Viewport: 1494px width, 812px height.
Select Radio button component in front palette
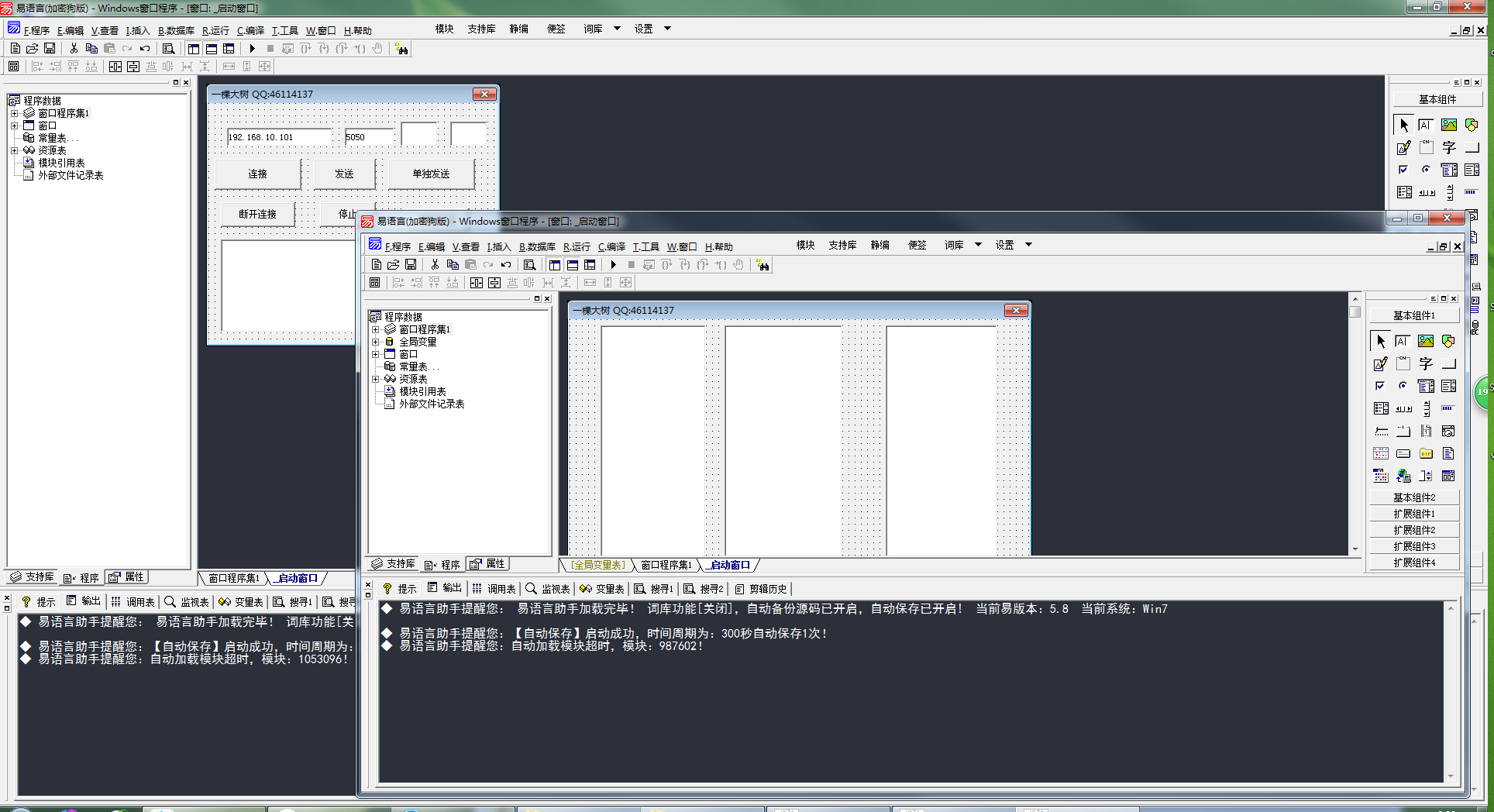coord(1403,386)
